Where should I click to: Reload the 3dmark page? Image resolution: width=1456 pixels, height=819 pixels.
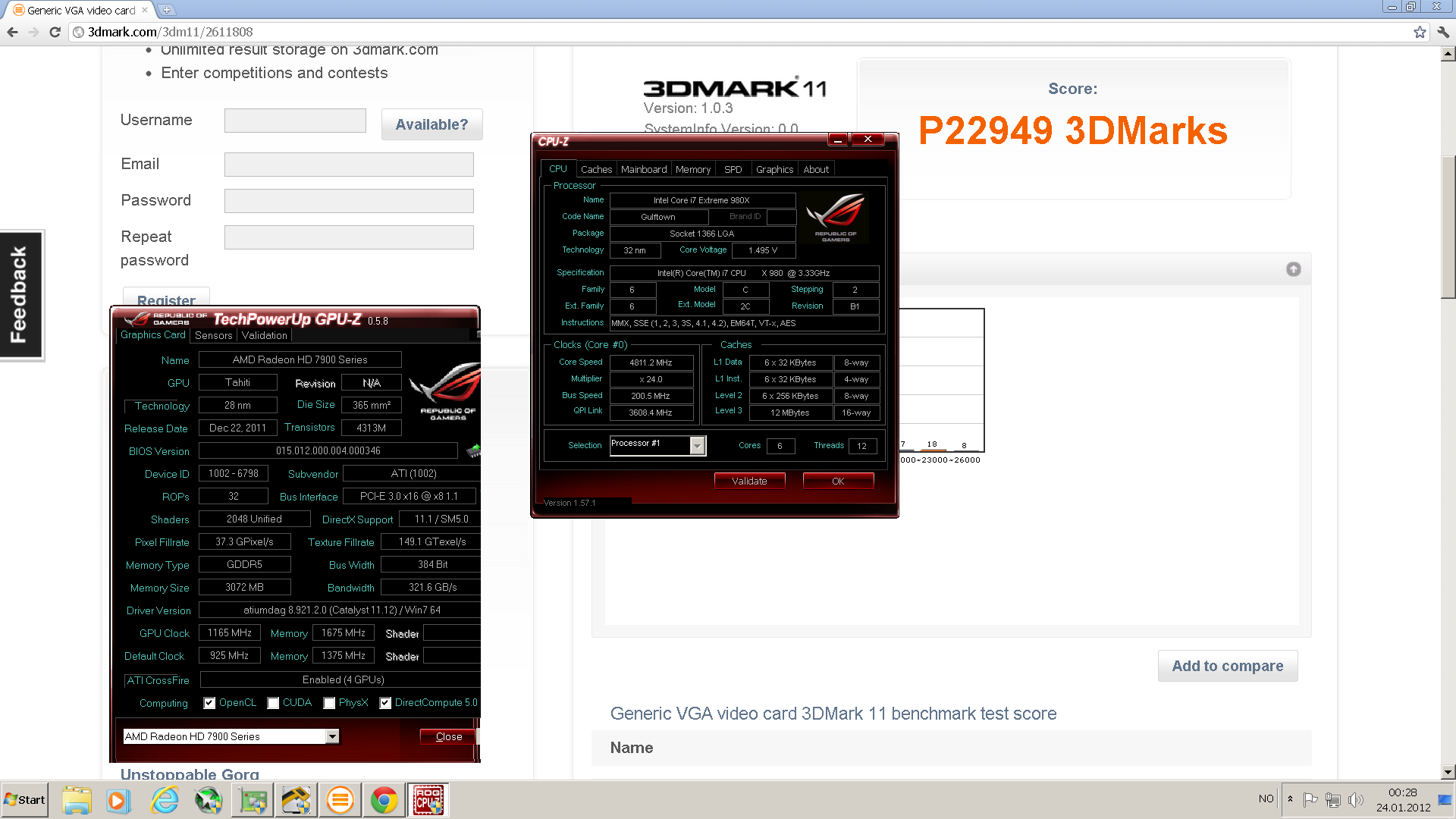(x=55, y=32)
